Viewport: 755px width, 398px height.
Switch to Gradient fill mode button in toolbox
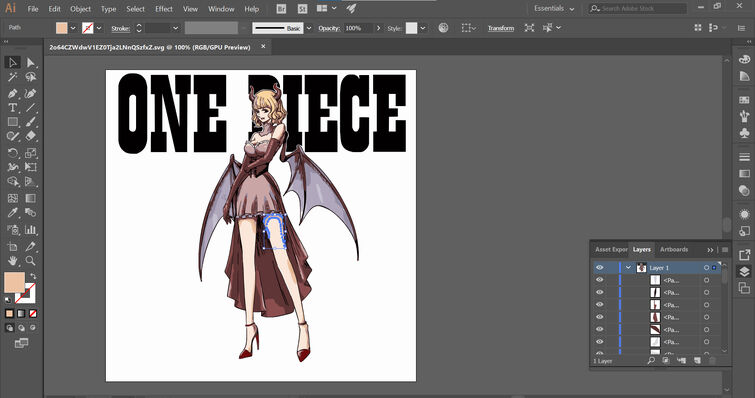click(x=21, y=314)
